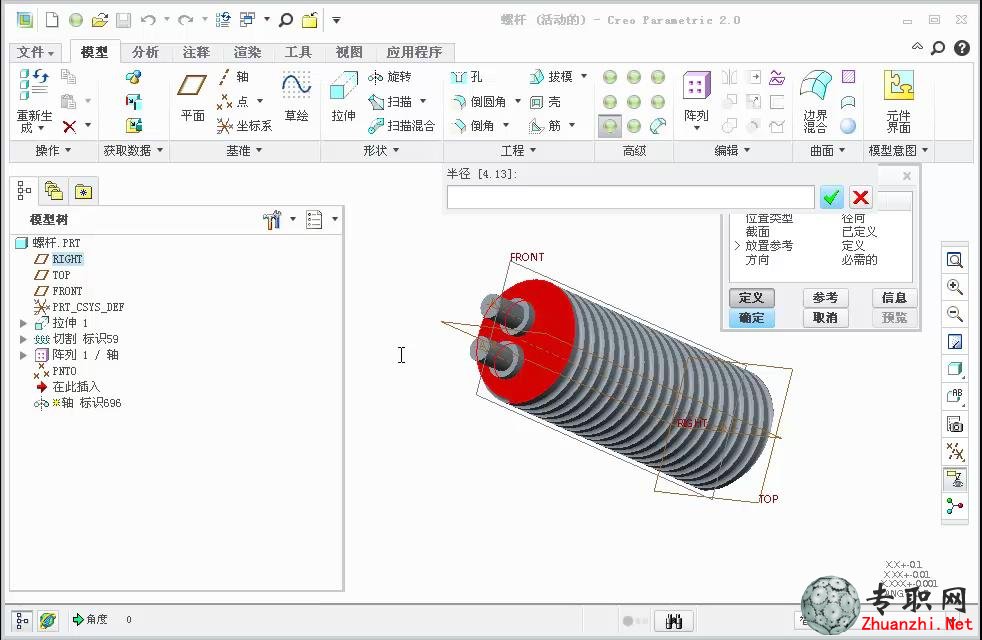
Task: Select the 轴 (Axis) datum tool
Action: click(x=234, y=77)
